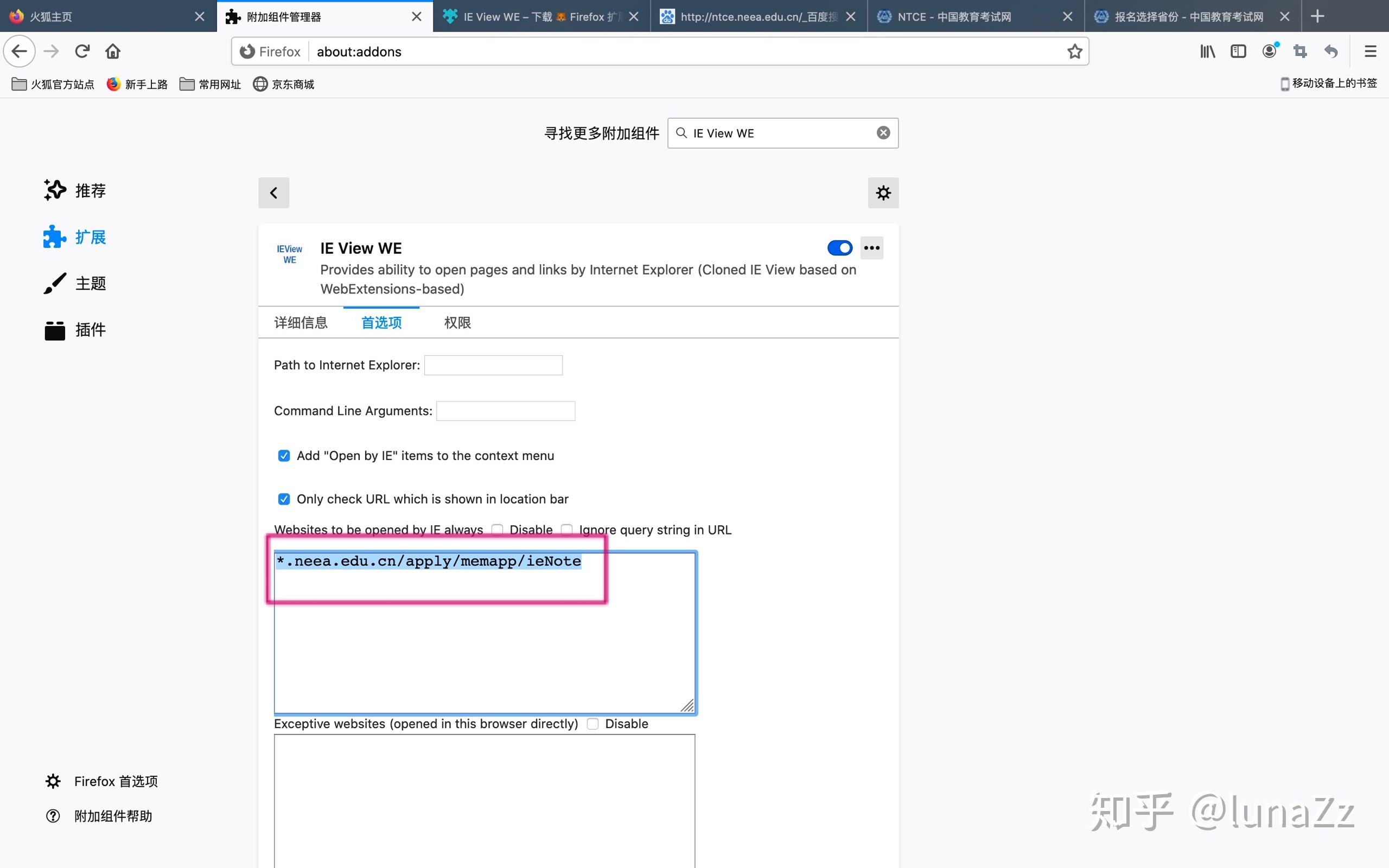Open 插件 plugins section
1389x868 pixels.
point(75,330)
